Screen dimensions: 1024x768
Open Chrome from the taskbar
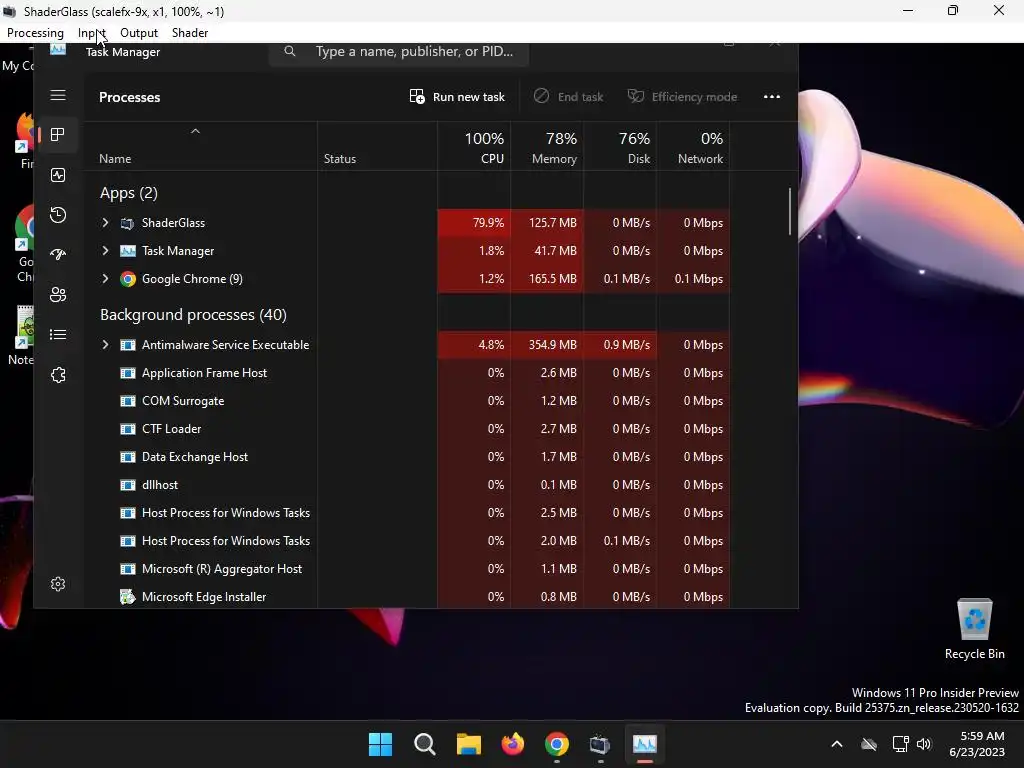(x=556, y=744)
